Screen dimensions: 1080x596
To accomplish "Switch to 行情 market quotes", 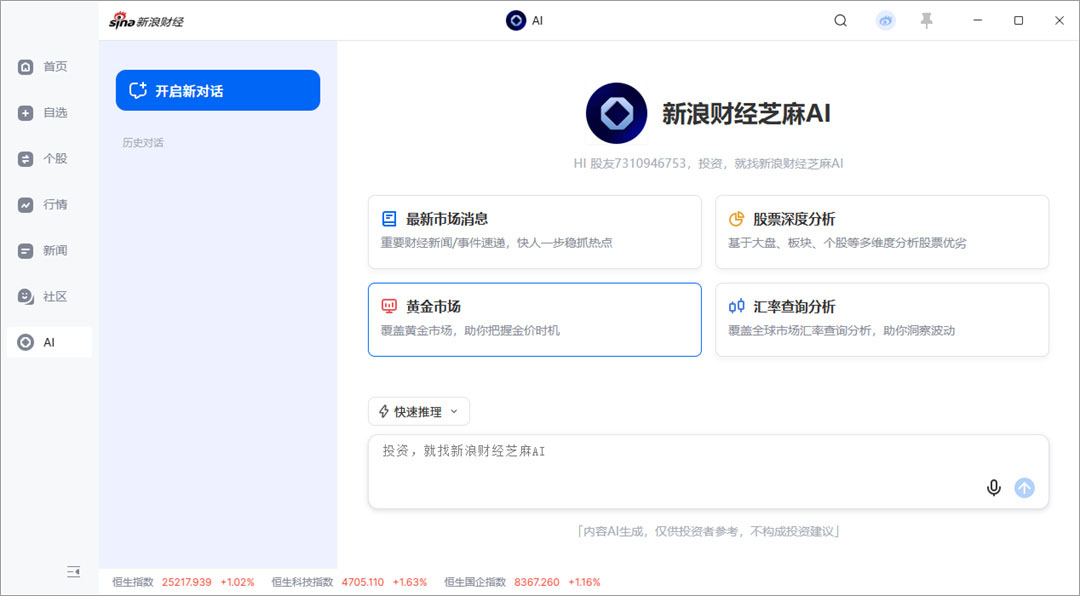I will coord(48,205).
